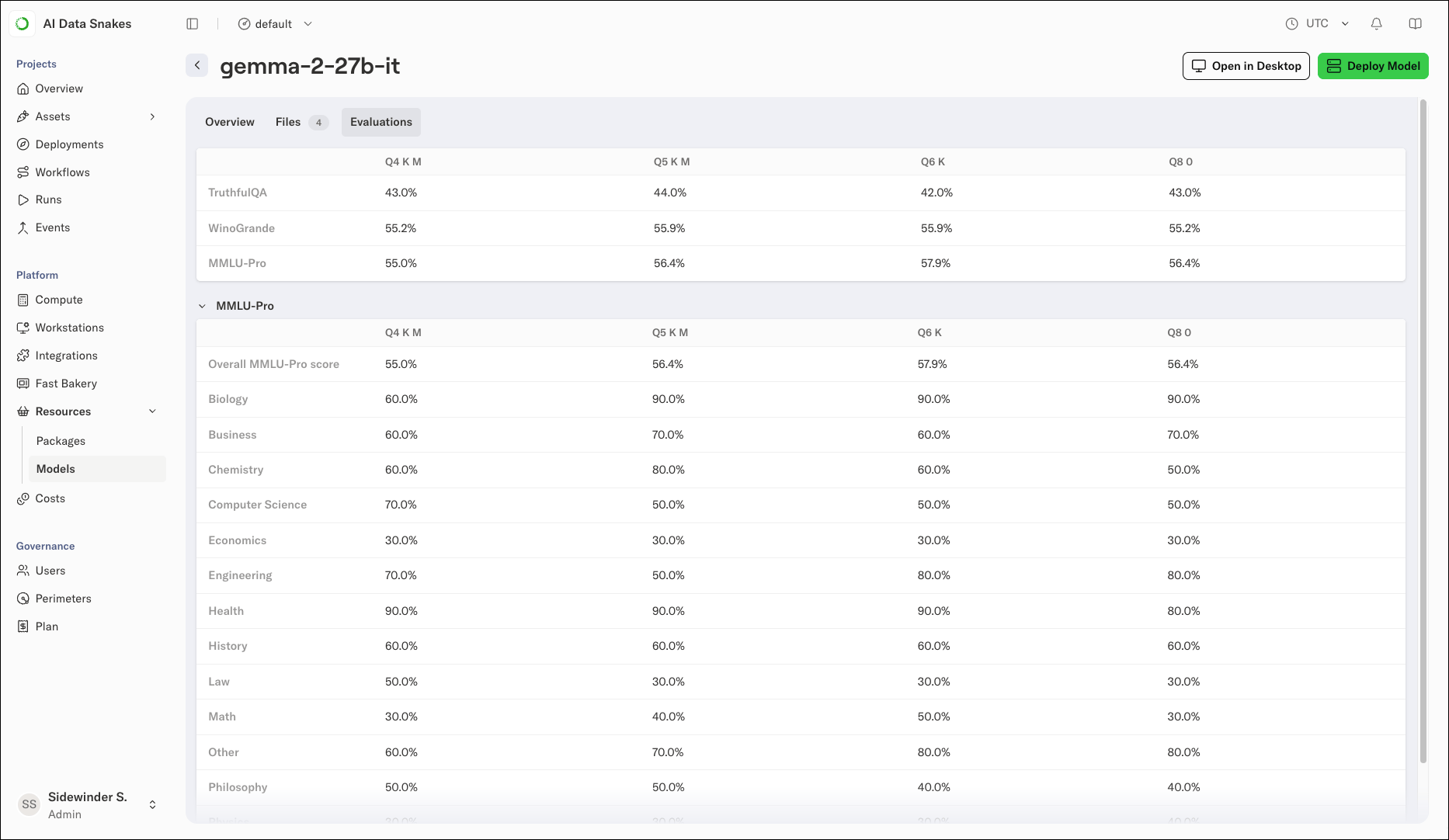
Task: Click the UTC clock icon
Action: pyautogui.click(x=1292, y=24)
